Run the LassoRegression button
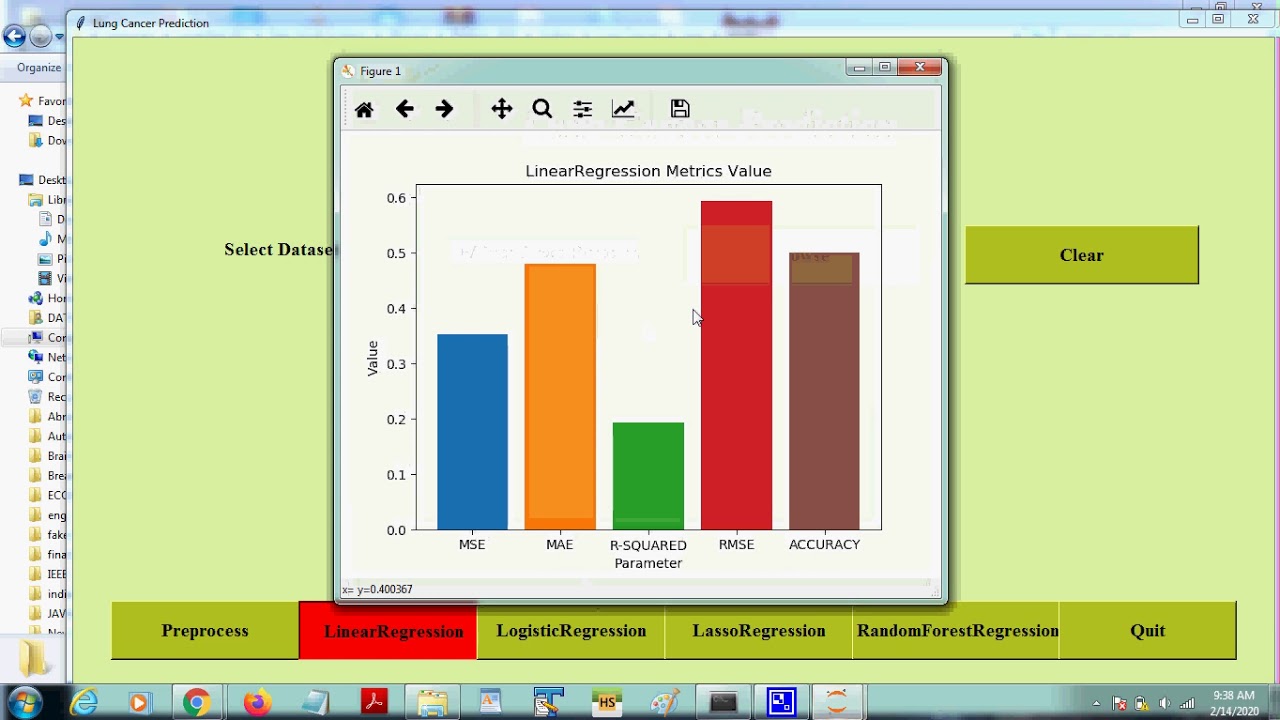 (x=759, y=630)
